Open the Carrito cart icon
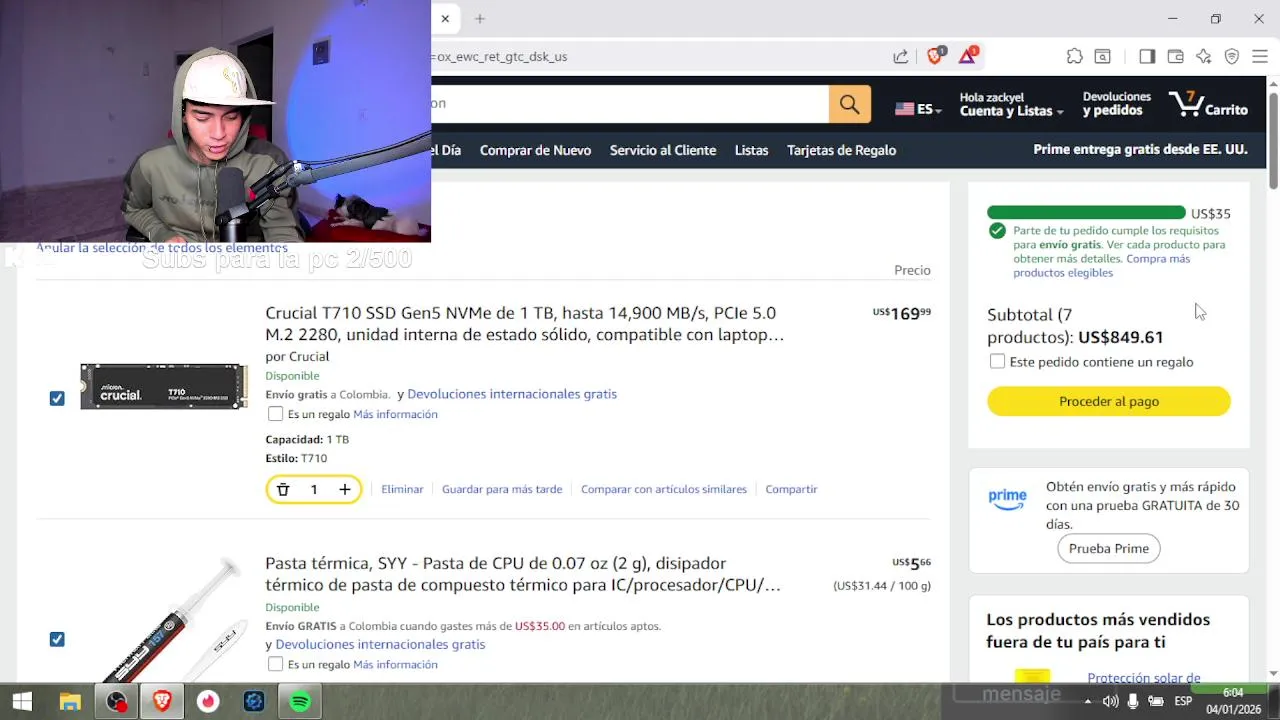Viewport: 1280px width, 720px height. [x=1208, y=104]
